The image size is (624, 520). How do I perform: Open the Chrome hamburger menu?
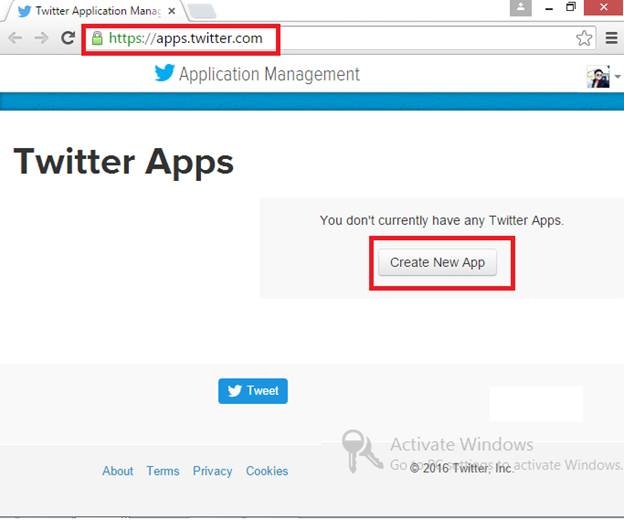611,38
